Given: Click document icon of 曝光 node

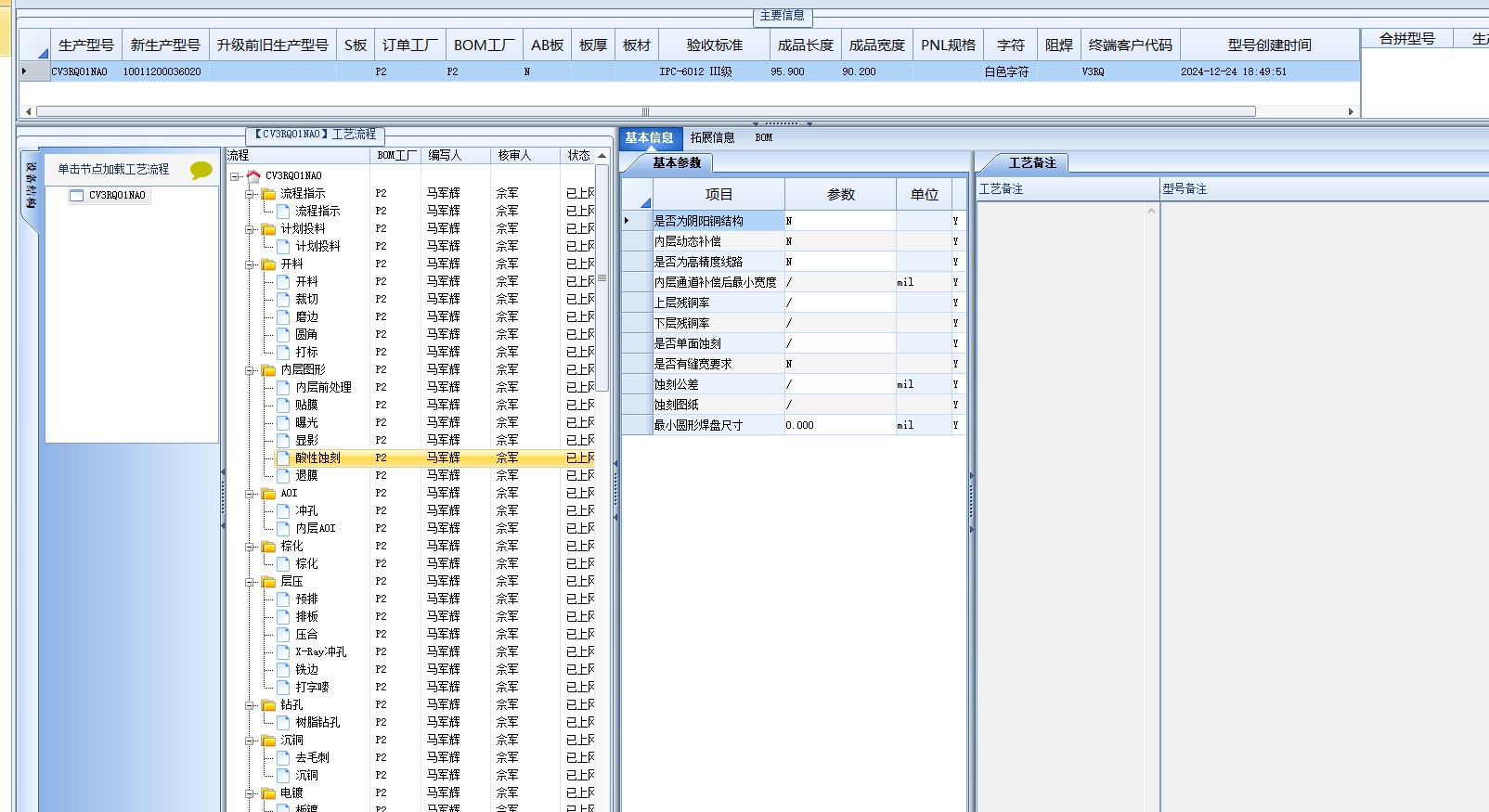Looking at the screenshot, I should [284, 422].
